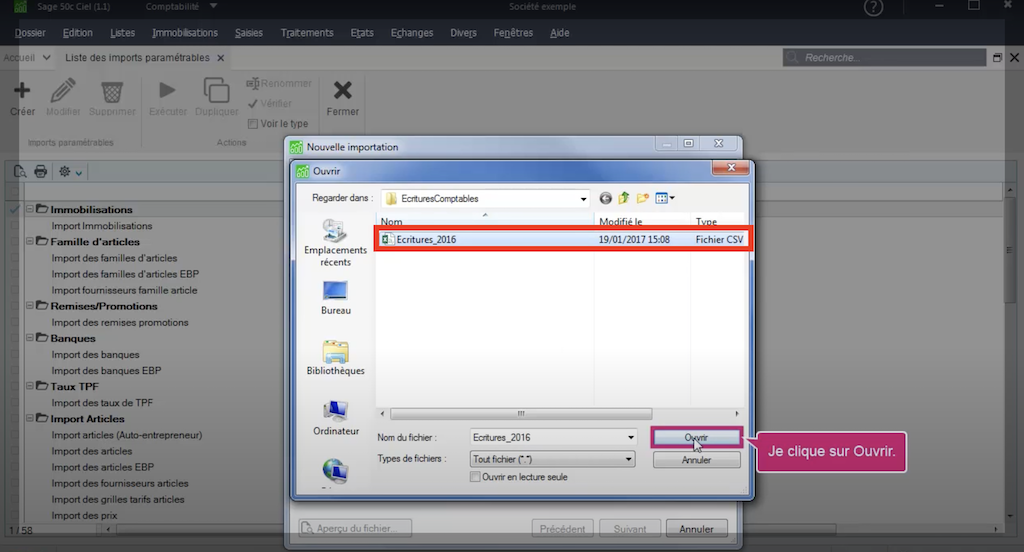Click the print preview icon in list toolbar

click(20, 172)
